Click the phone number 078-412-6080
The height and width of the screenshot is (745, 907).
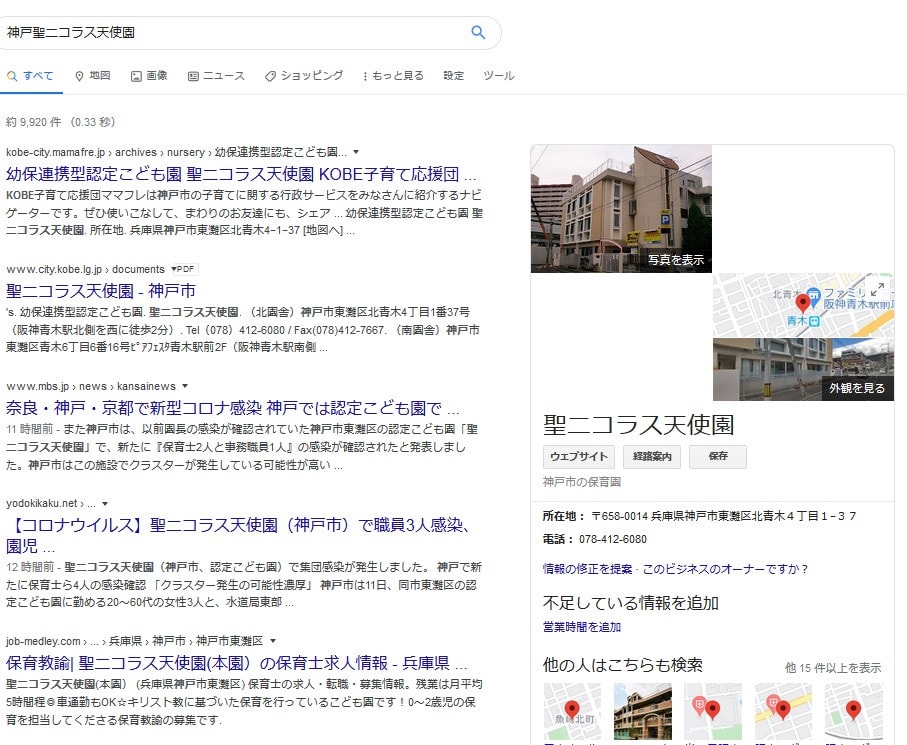[x=613, y=540]
